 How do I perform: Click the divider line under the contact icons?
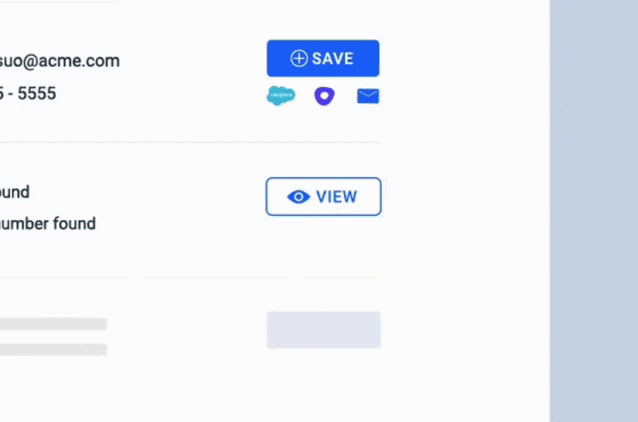pos(190,142)
